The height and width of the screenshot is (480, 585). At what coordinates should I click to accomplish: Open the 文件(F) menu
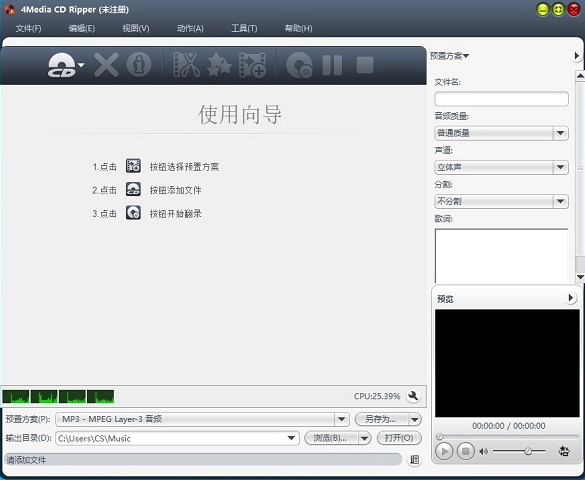click(28, 28)
